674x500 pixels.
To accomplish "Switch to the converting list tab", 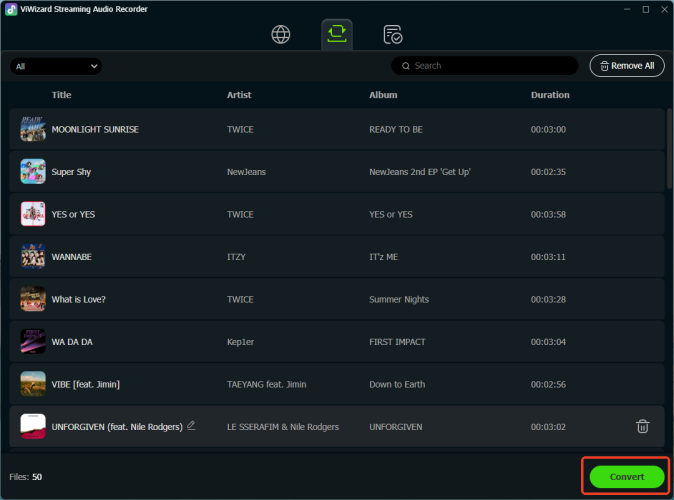I will tap(337, 35).
